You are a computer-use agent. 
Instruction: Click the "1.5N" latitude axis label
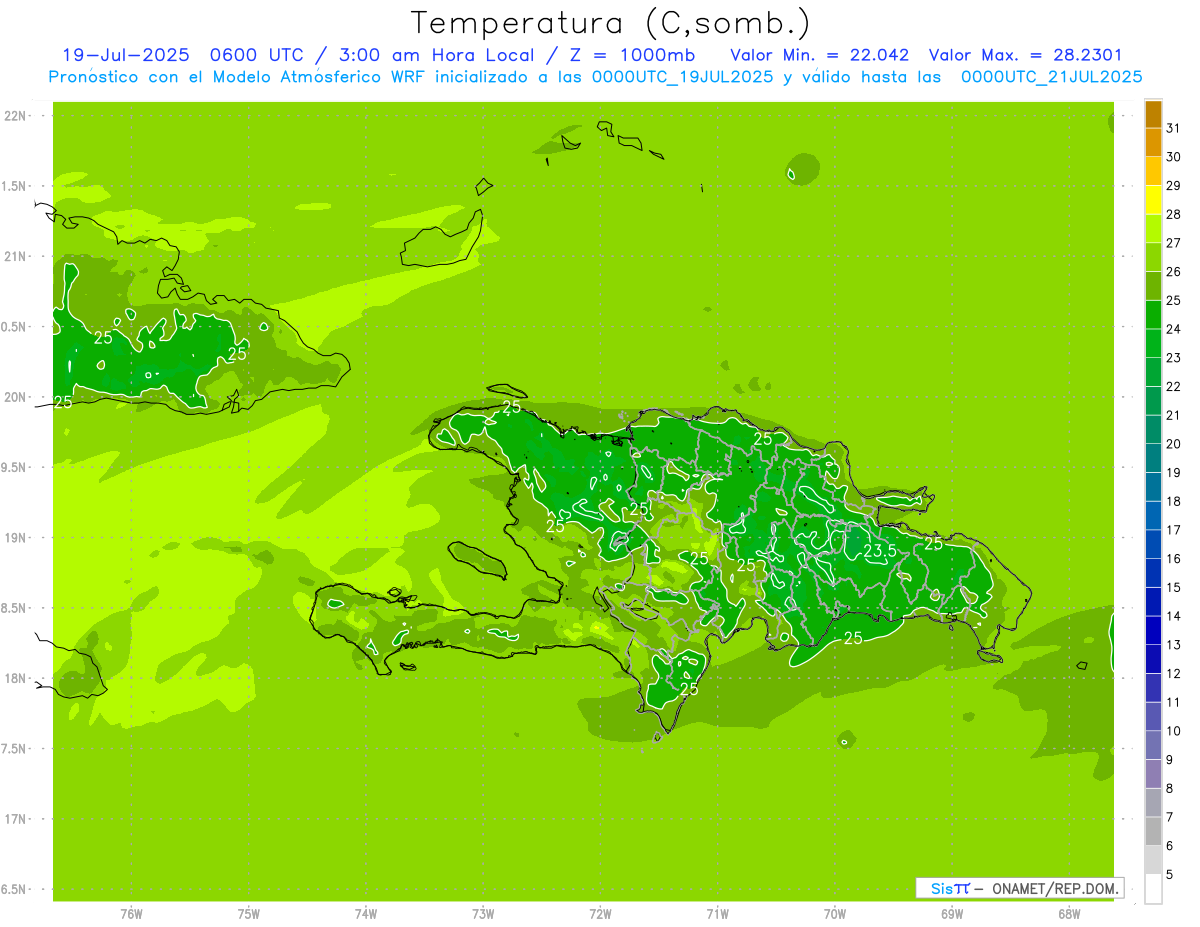pyautogui.click(x=15, y=186)
